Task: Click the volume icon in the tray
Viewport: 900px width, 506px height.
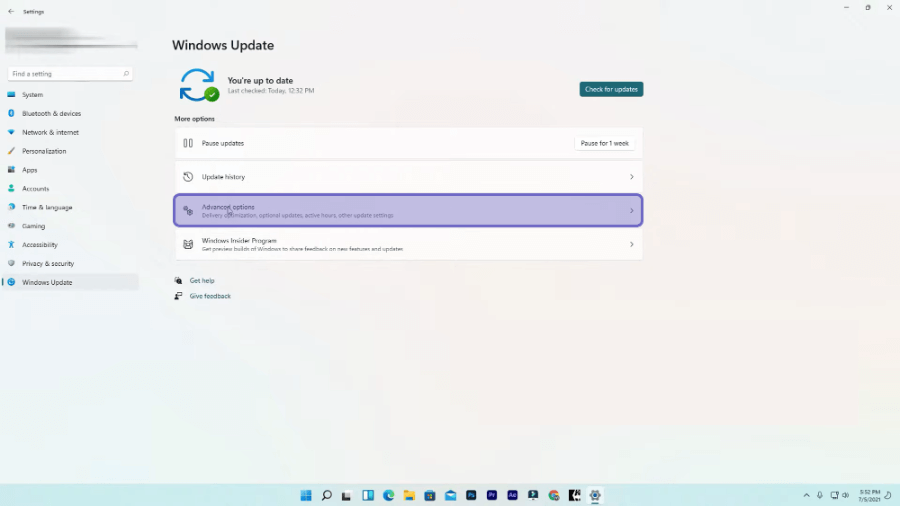Action: click(845, 496)
